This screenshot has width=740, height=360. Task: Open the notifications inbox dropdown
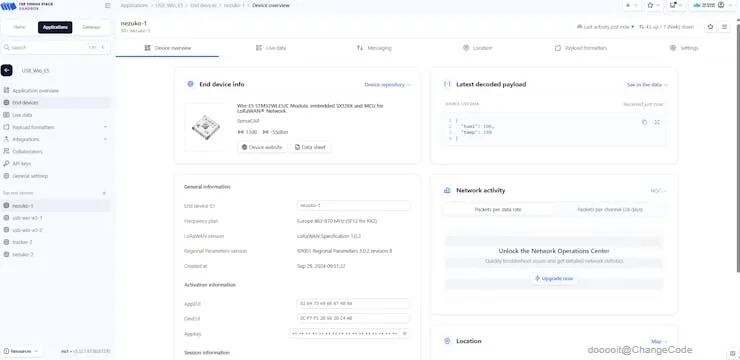675,5
